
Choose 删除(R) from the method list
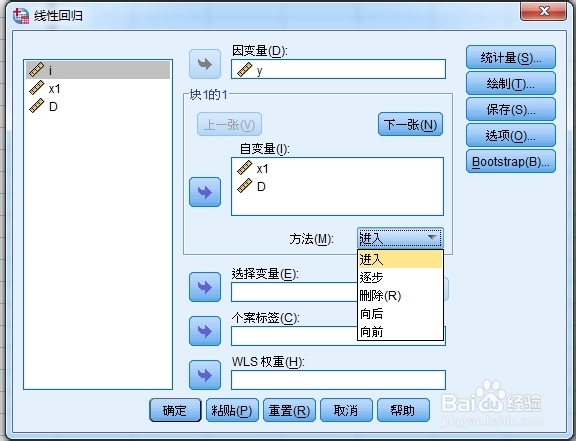400,295
